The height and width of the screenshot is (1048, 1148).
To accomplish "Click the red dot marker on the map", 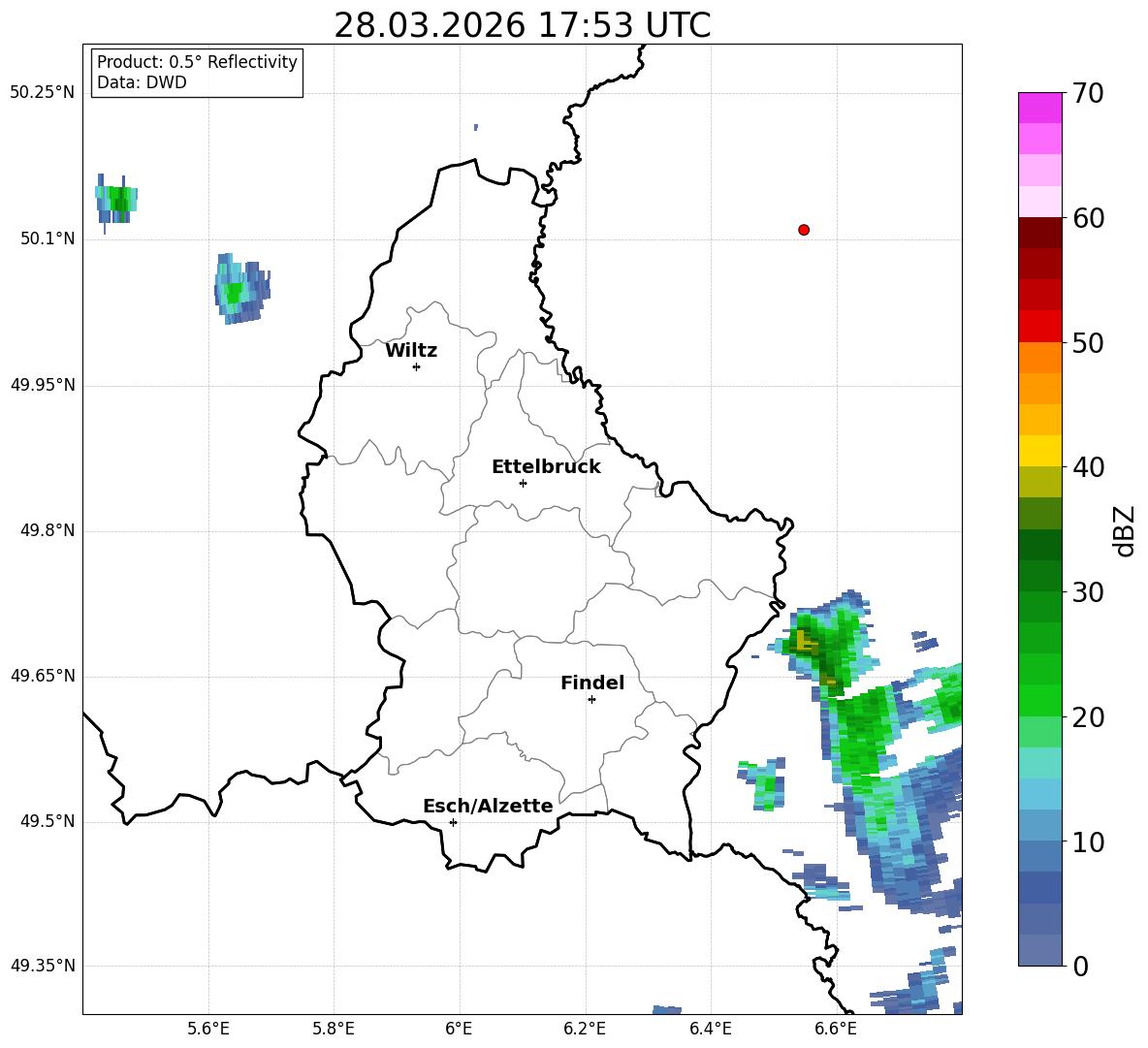I will coord(804,230).
